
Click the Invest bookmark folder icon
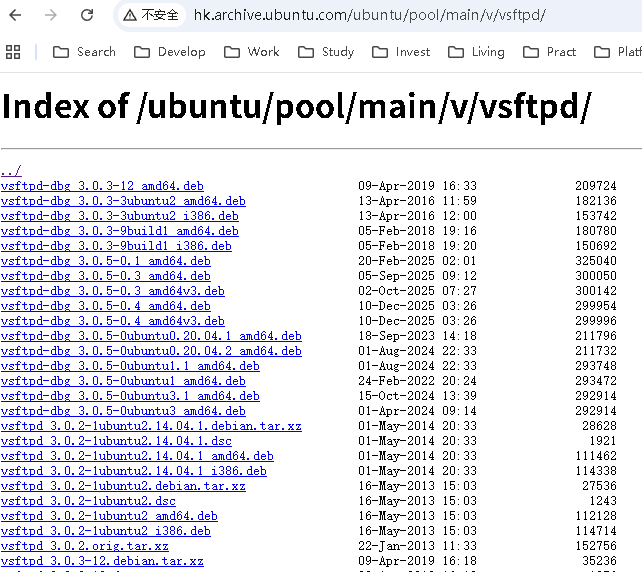pos(380,52)
